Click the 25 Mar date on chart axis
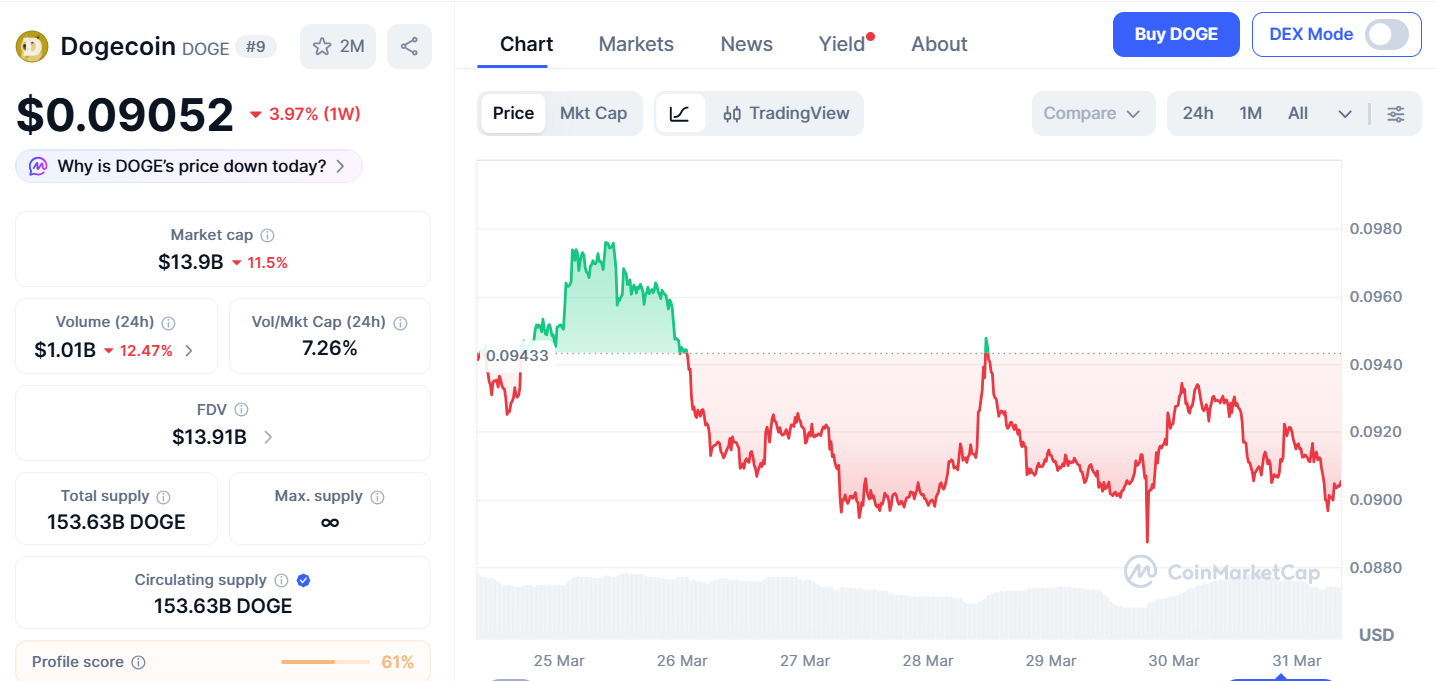Viewport: 1436px width, 681px height. [x=559, y=661]
